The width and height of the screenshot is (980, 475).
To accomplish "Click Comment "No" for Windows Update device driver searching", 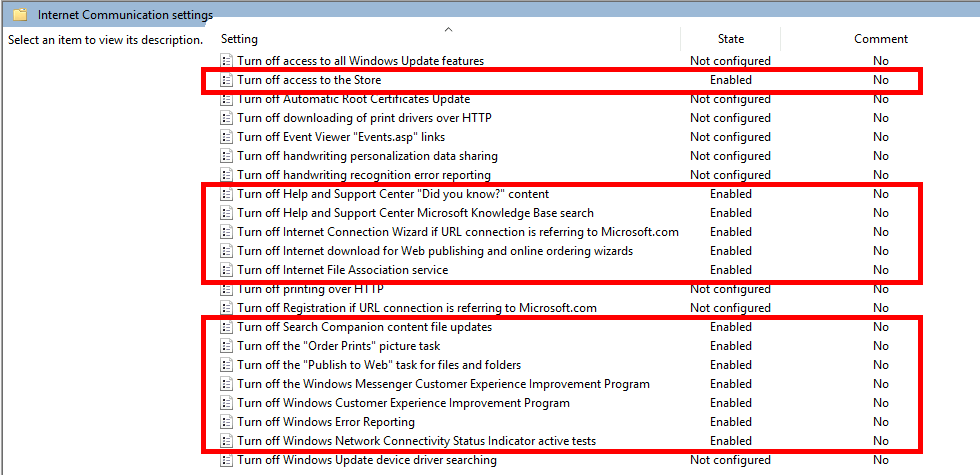I will [881, 460].
